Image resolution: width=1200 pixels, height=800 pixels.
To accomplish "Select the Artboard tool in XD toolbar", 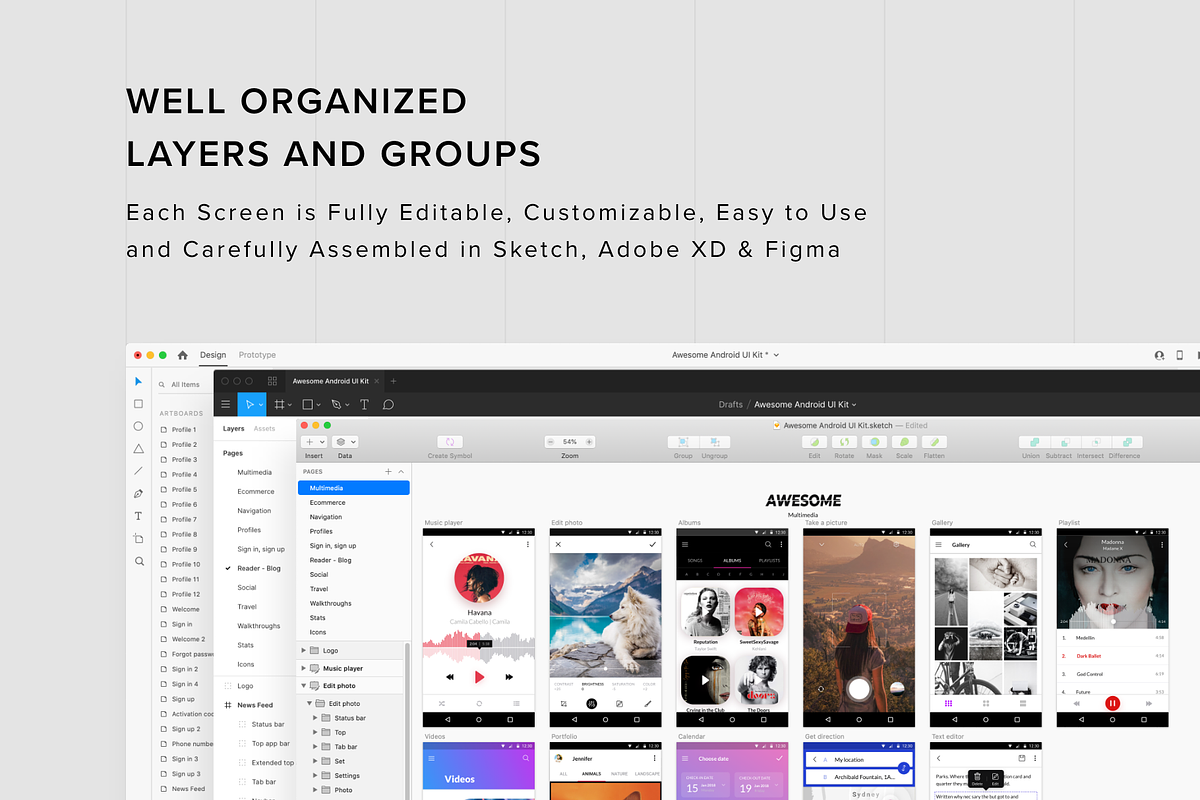I will (x=139, y=539).
